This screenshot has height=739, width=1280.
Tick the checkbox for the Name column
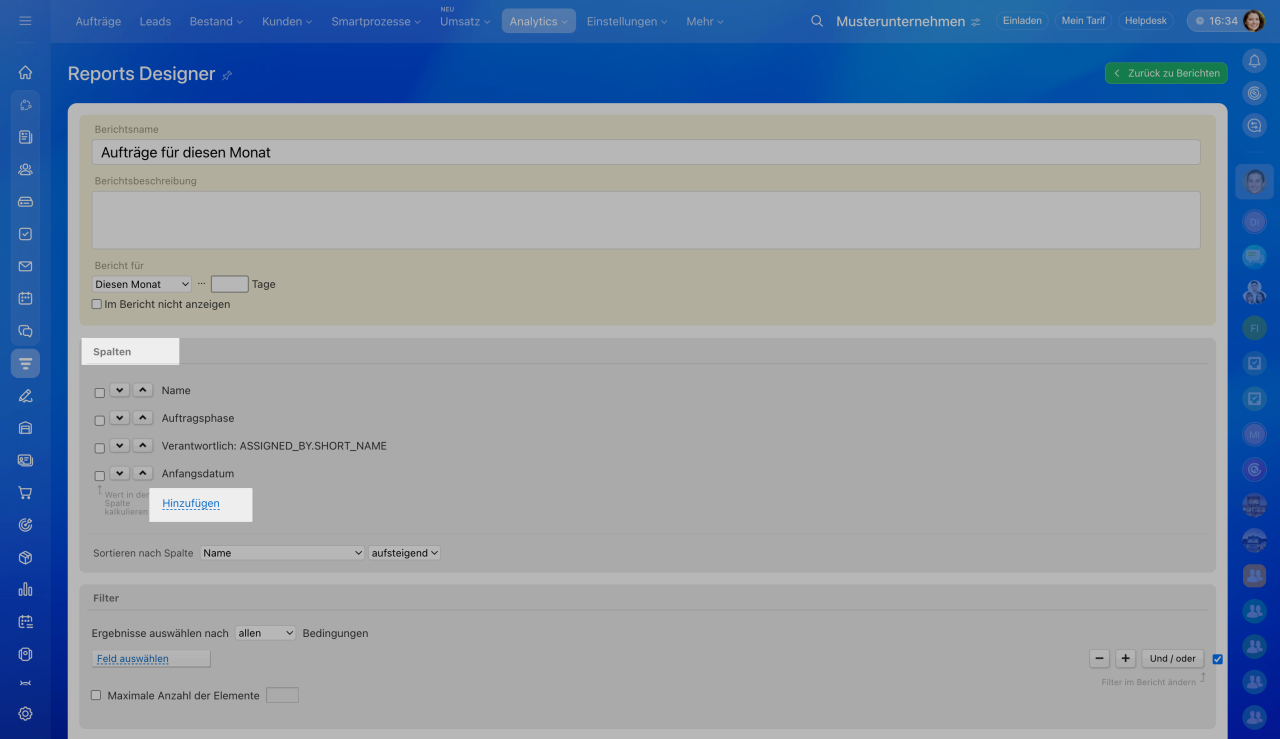click(100, 393)
